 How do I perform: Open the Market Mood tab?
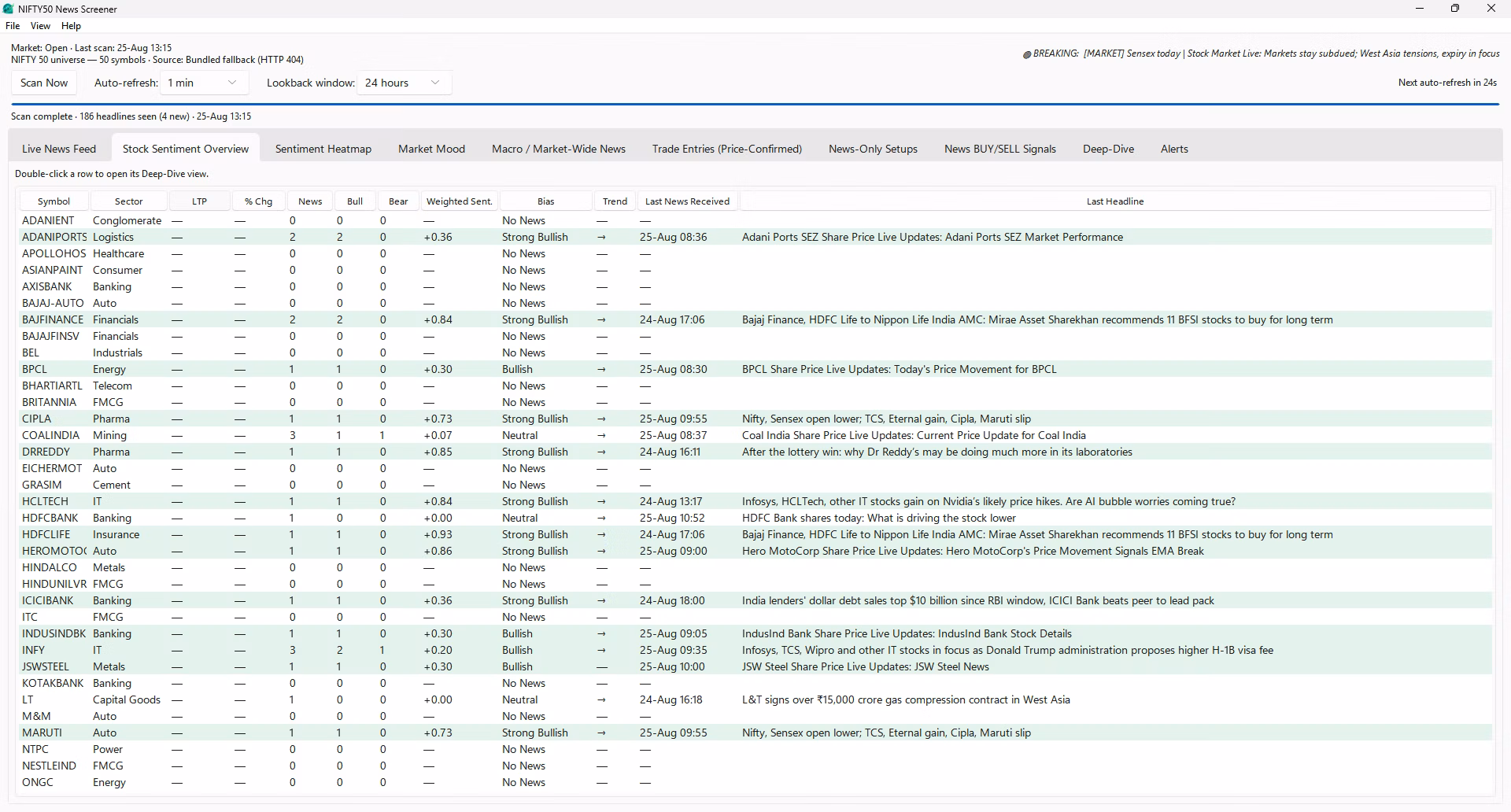tap(431, 149)
